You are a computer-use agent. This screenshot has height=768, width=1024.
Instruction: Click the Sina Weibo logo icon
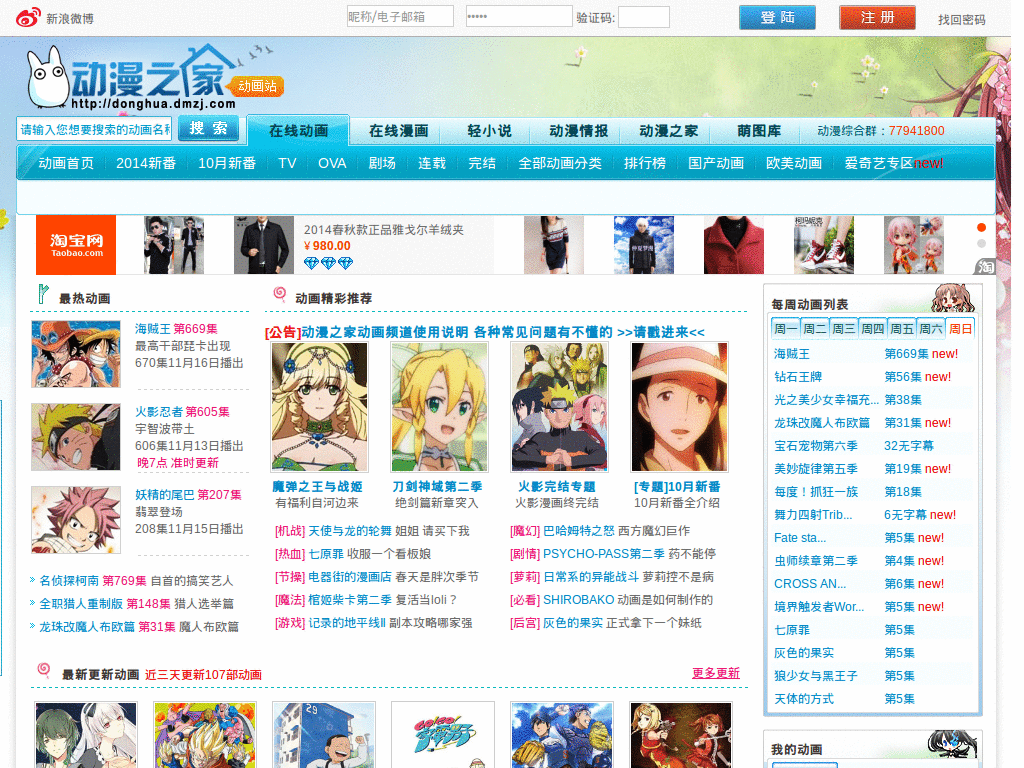[x=28, y=18]
